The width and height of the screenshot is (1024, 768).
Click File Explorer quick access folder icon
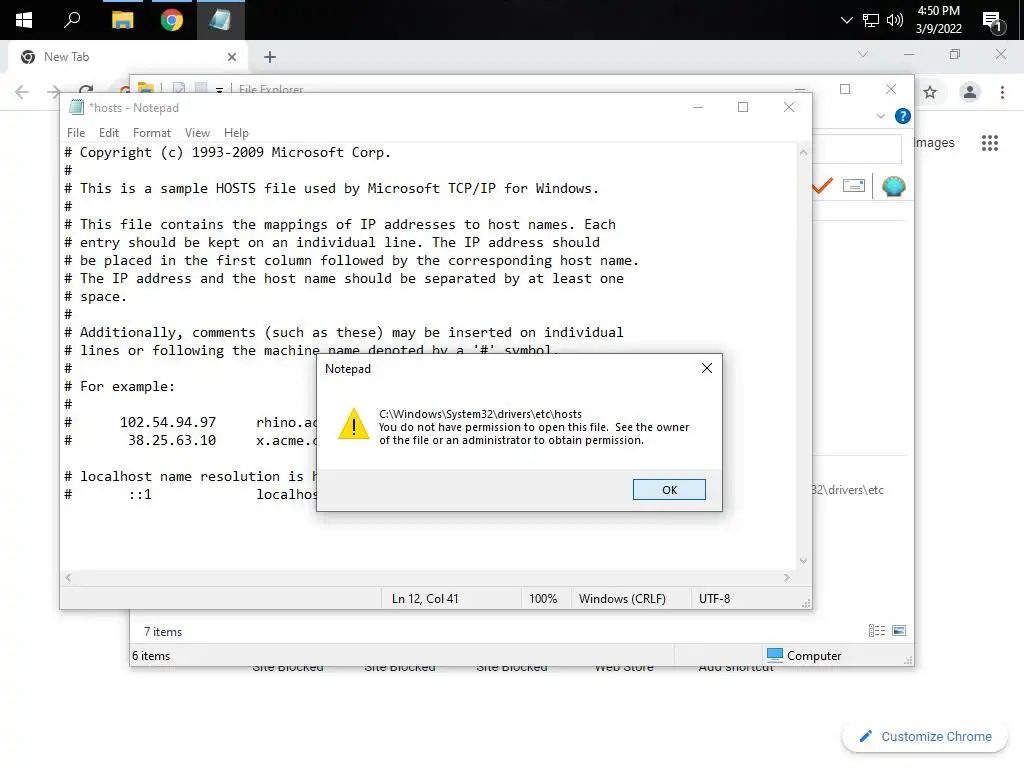tap(146, 87)
